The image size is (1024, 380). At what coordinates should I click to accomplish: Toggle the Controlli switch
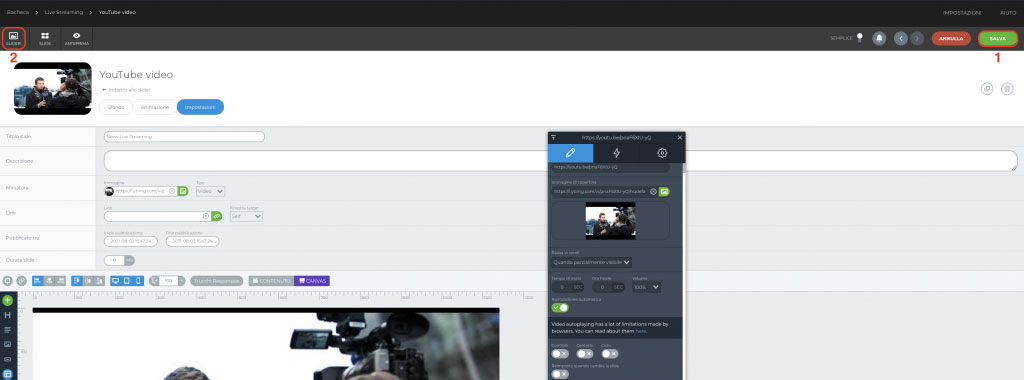[x=560, y=354]
